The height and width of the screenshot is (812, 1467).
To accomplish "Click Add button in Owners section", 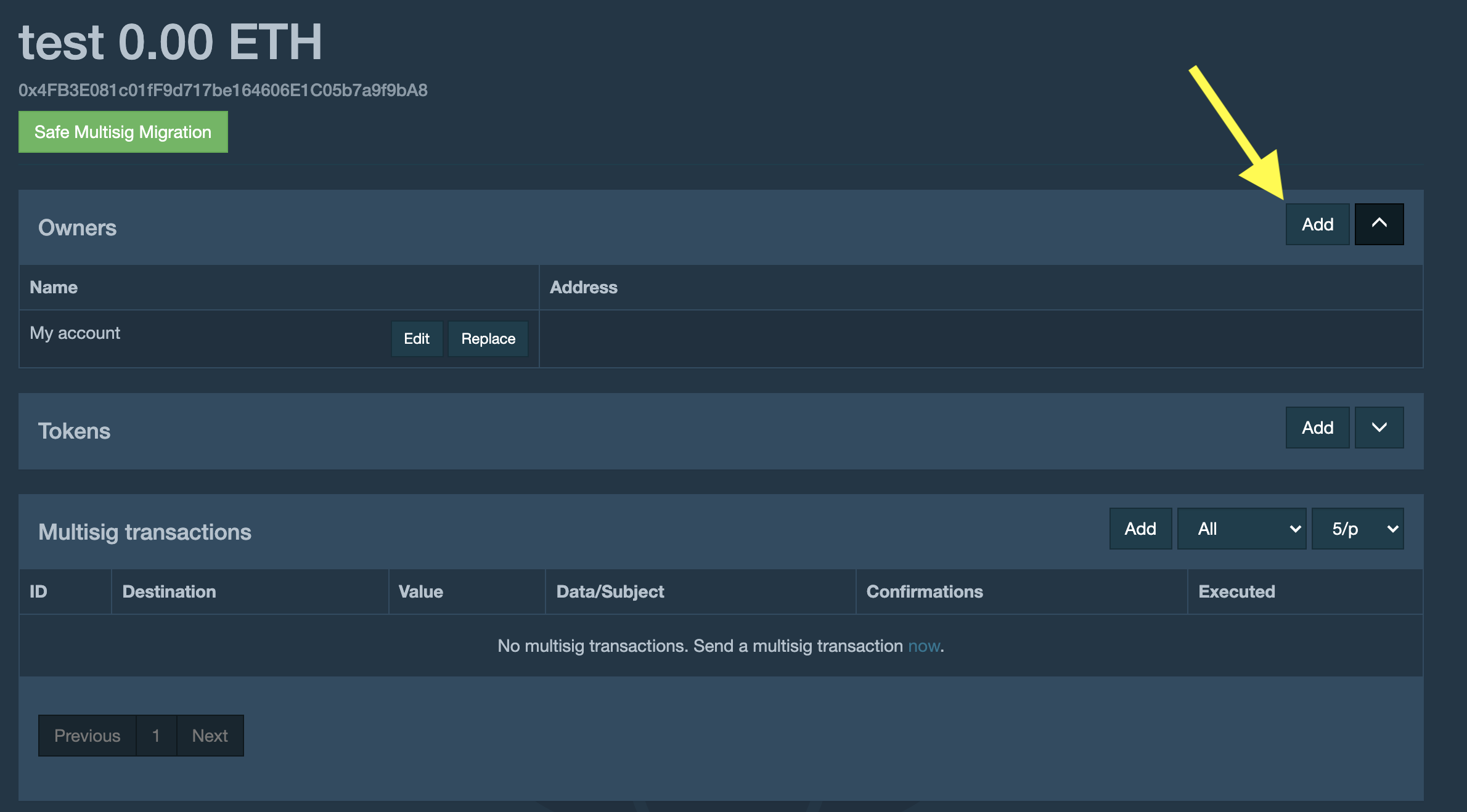I will pos(1317,224).
